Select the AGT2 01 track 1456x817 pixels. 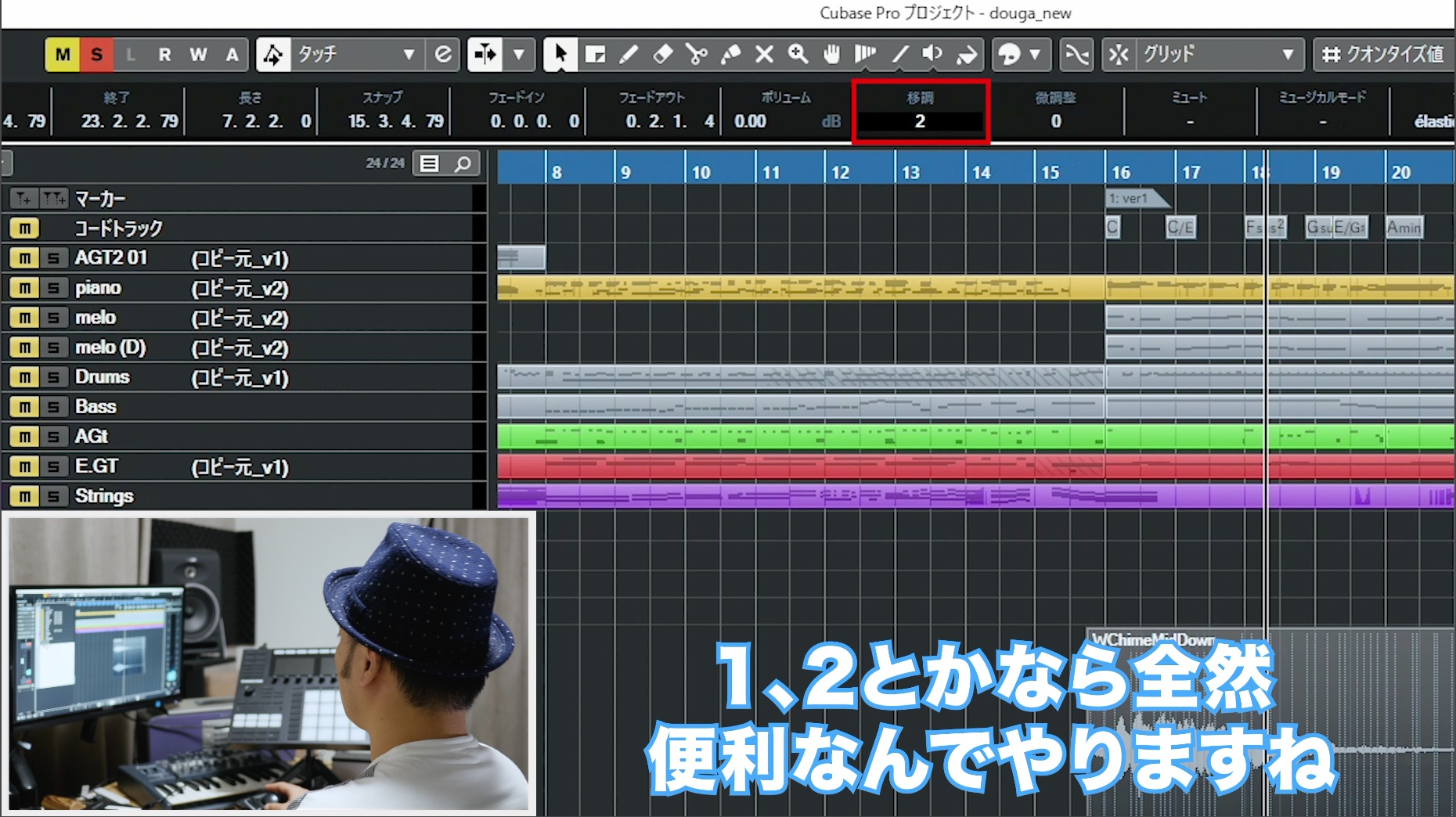111,257
